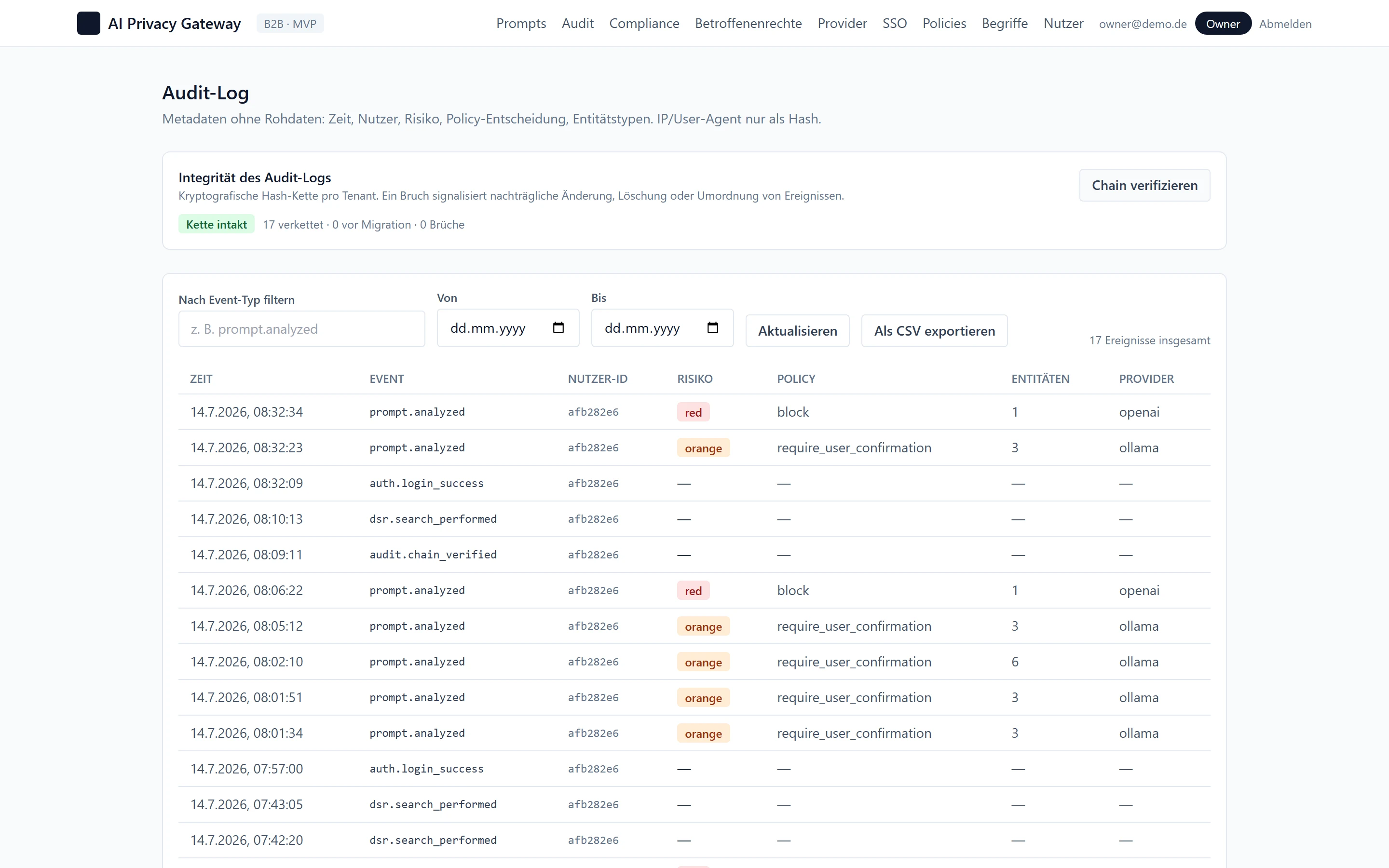Image resolution: width=1389 pixels, height=868 pixels.
Task: Click the Abmelden link
Action: [x=1285, y=24]
